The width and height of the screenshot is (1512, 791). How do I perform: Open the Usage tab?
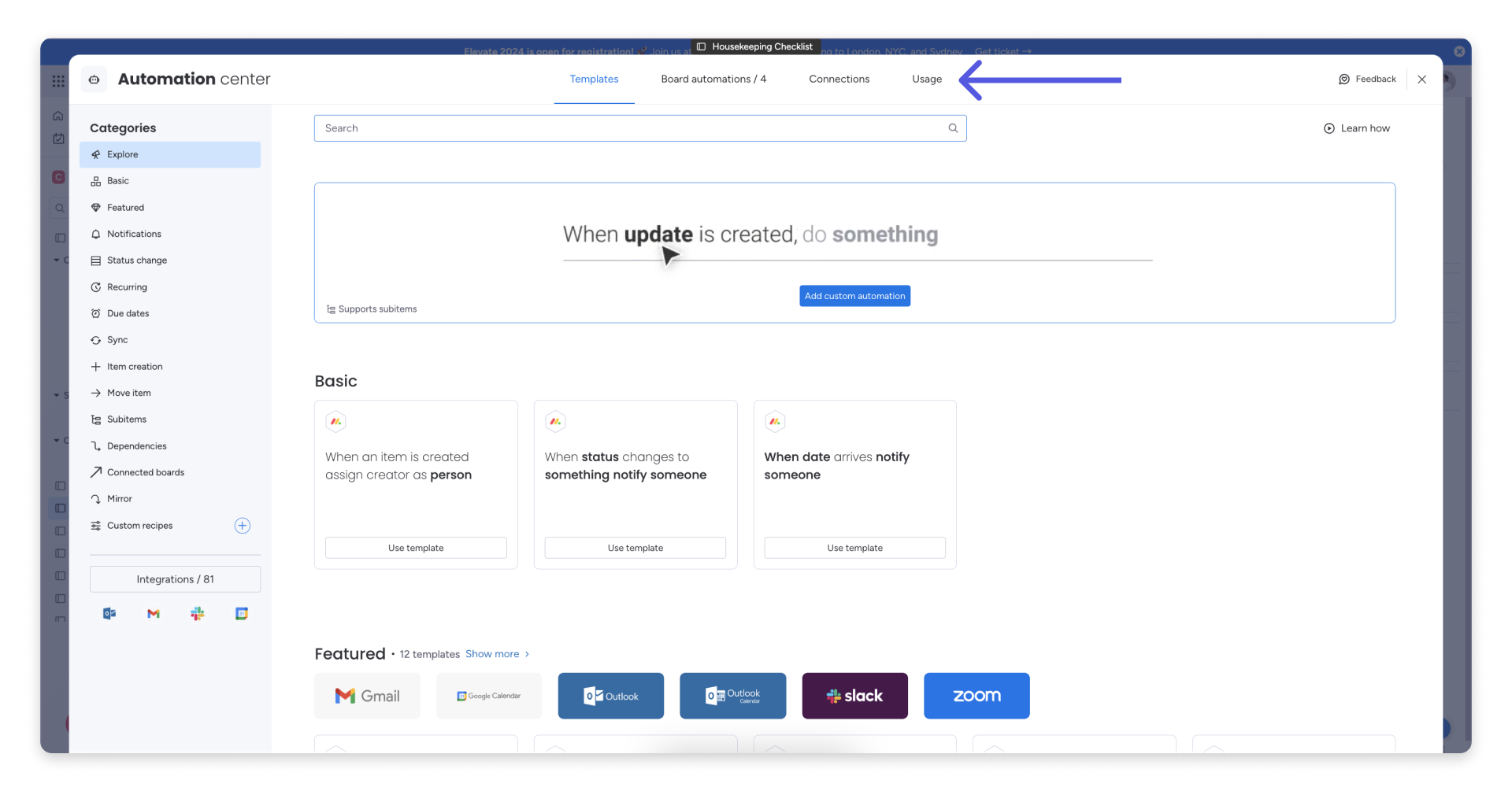point(926,79)
